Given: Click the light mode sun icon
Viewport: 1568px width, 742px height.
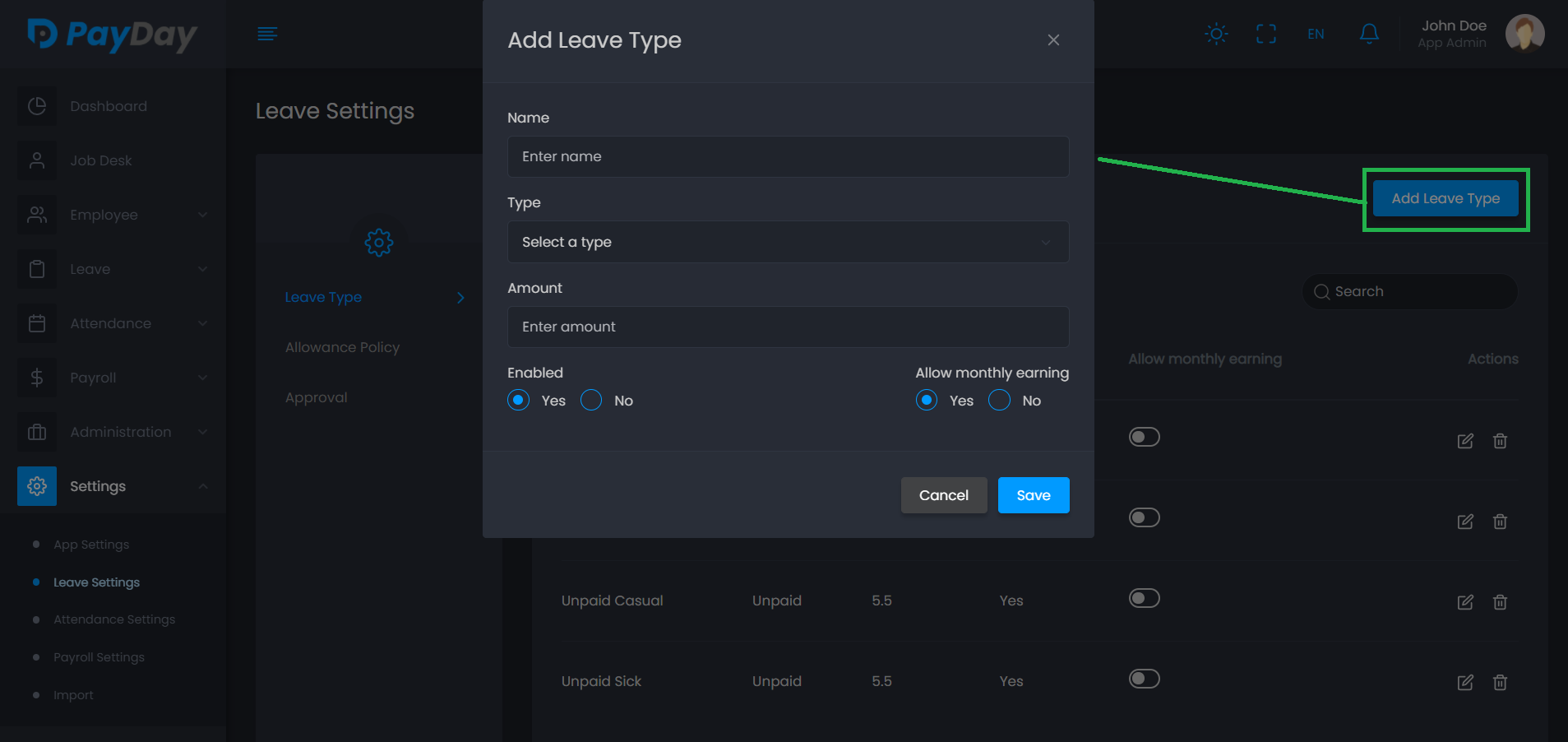Looking at the screenshot, I should (1216, 34).
